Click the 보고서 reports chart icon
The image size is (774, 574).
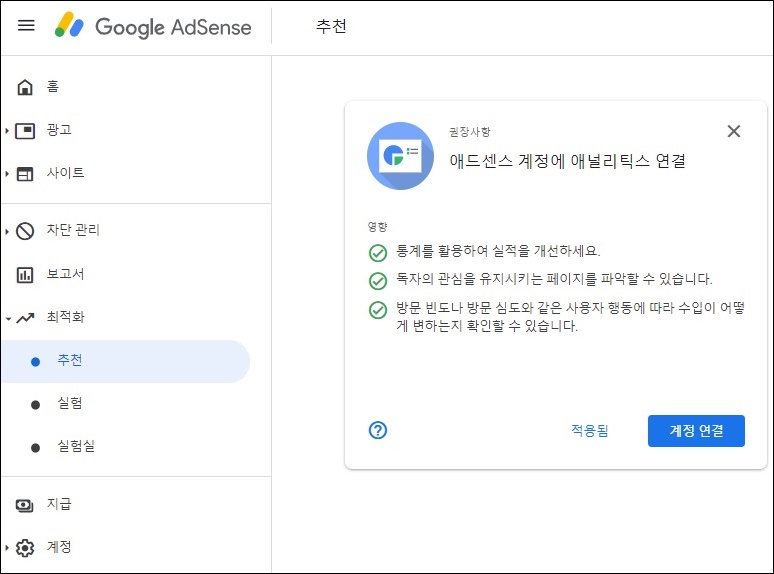click(x=25, y=274)
